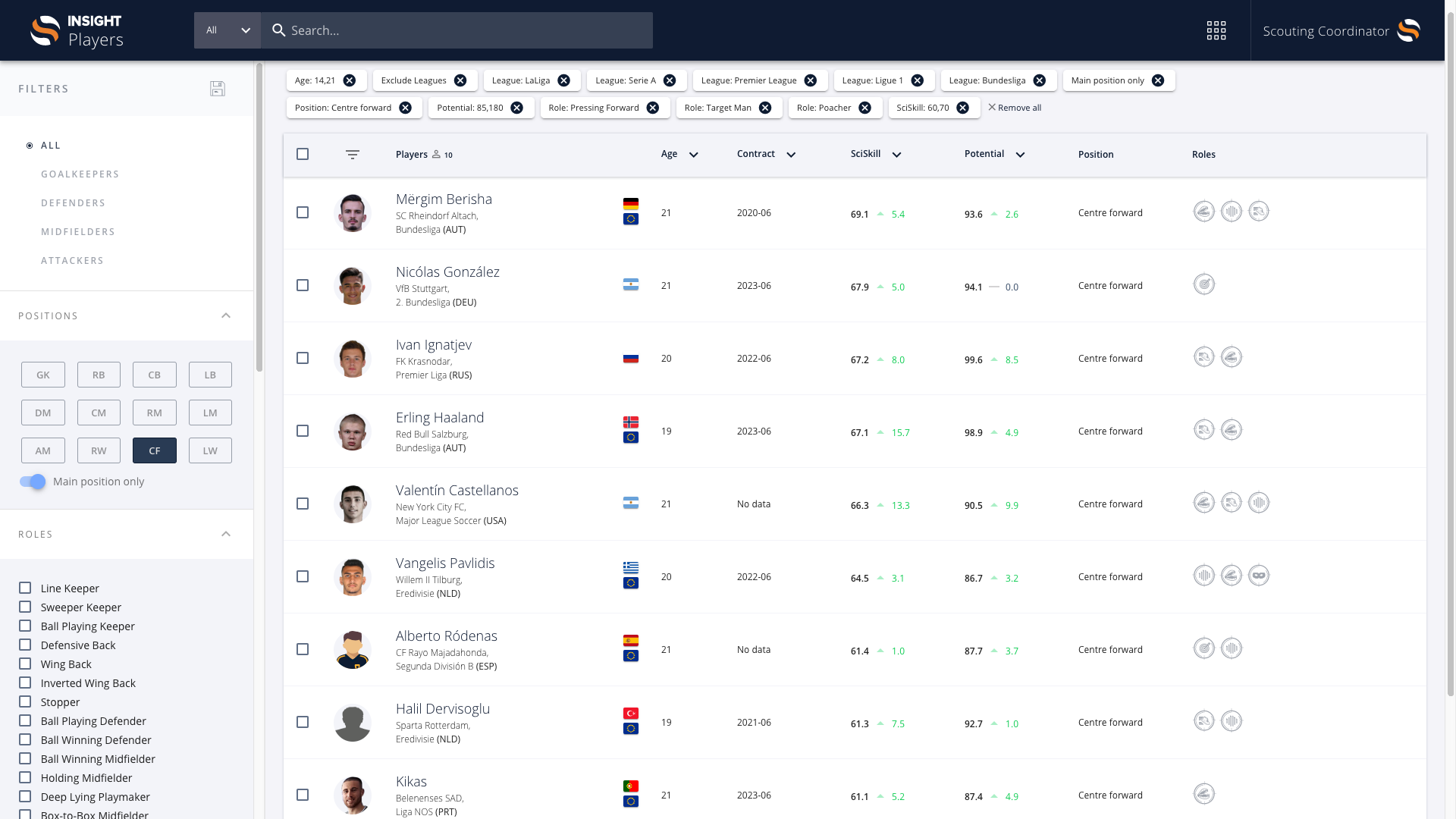Image resolution: width=1456 pixels, height=819 pixels.
Task: Toggle the Main position only switch
Action: [33, 482]
